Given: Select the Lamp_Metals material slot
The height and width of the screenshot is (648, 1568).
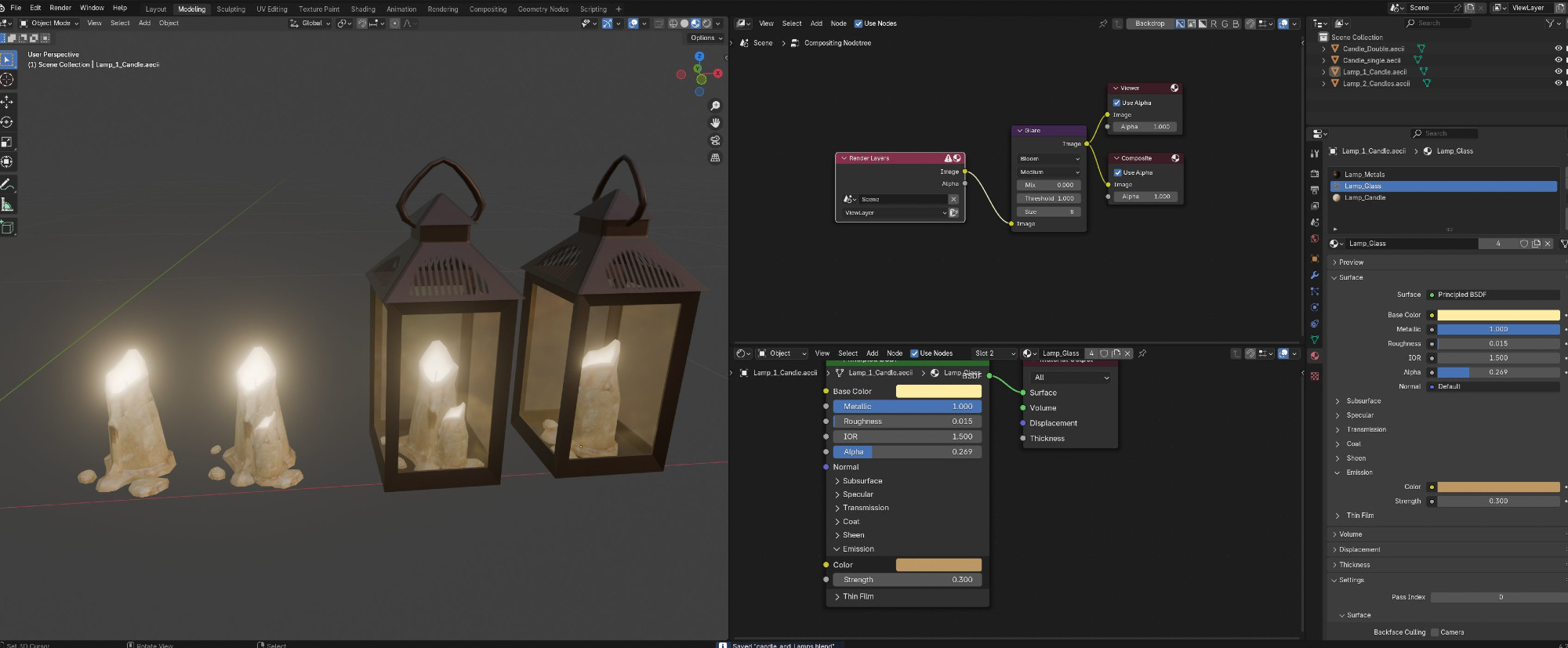Looking at the screenshot, I should (1443, 175).
